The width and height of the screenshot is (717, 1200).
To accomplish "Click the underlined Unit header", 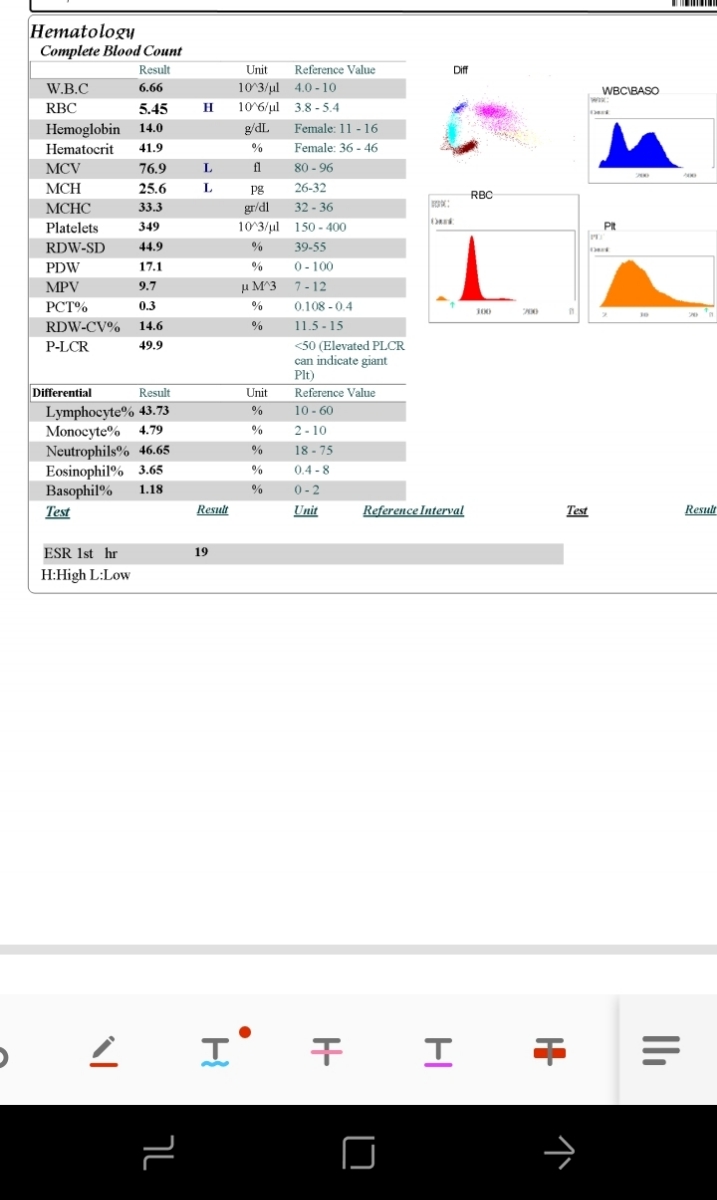I will 305,511.
